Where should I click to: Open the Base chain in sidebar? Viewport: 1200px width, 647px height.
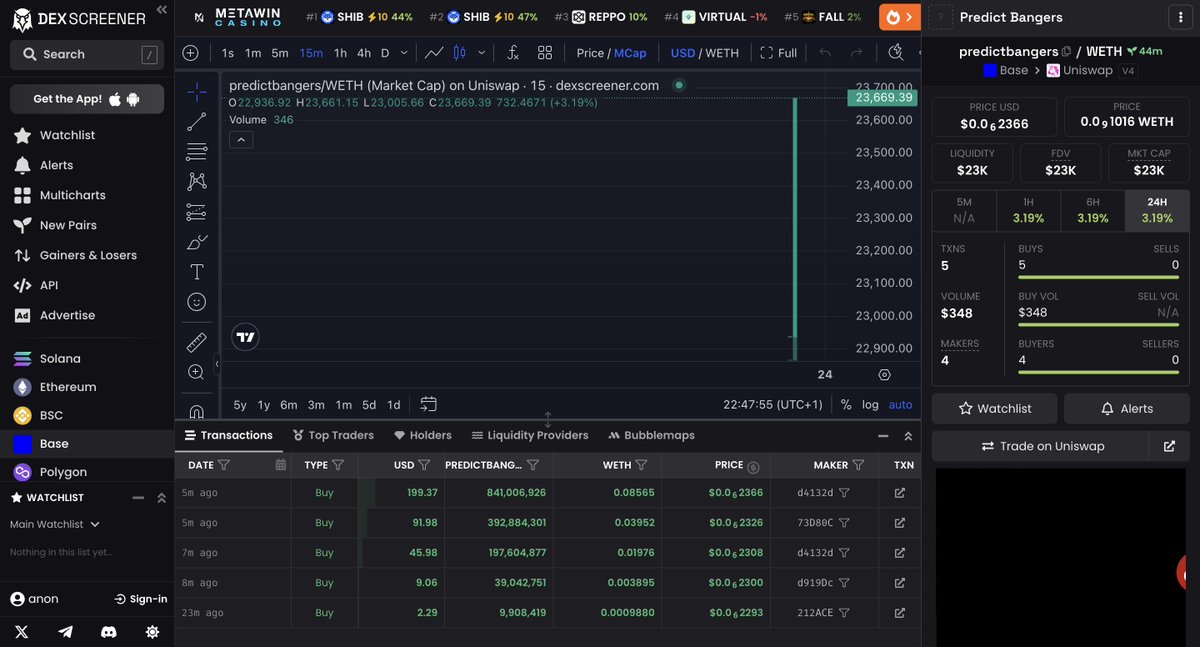(x=54, y=444)
